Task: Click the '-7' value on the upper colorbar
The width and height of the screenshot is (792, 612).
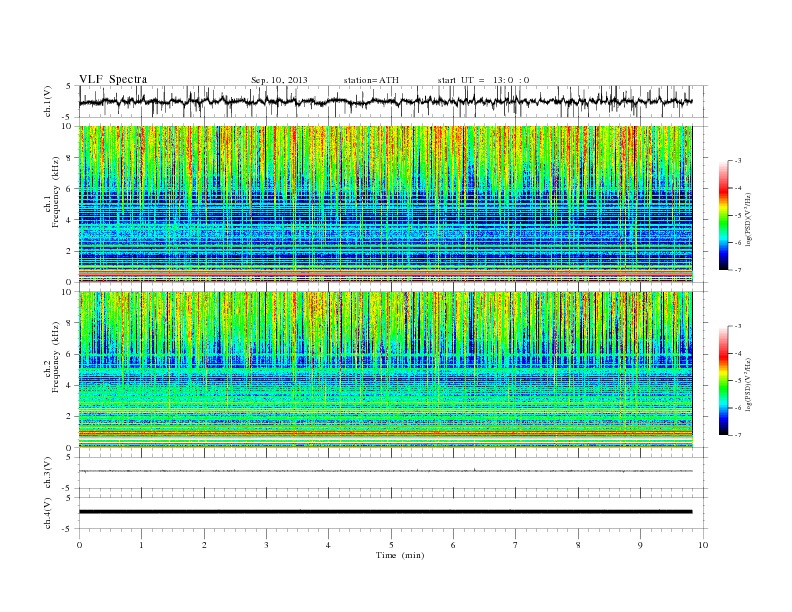Action: pyautogui.click(x=737, y=270)
